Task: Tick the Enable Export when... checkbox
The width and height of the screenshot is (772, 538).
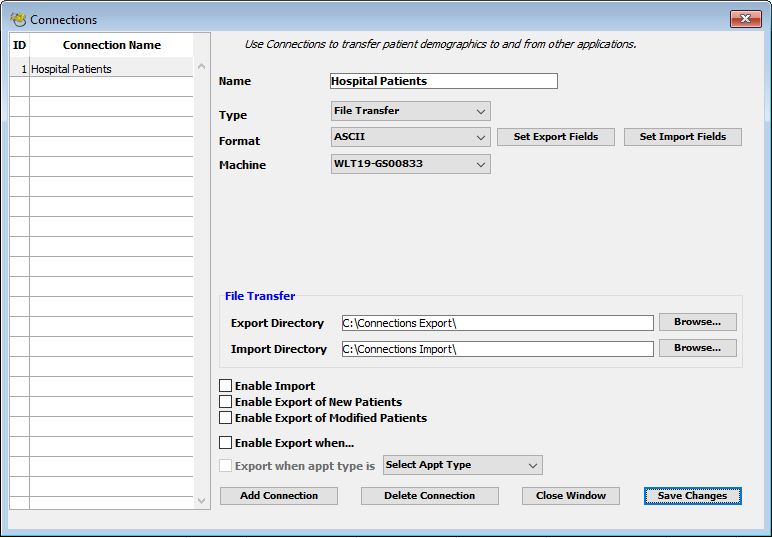Action: point(226,443)
